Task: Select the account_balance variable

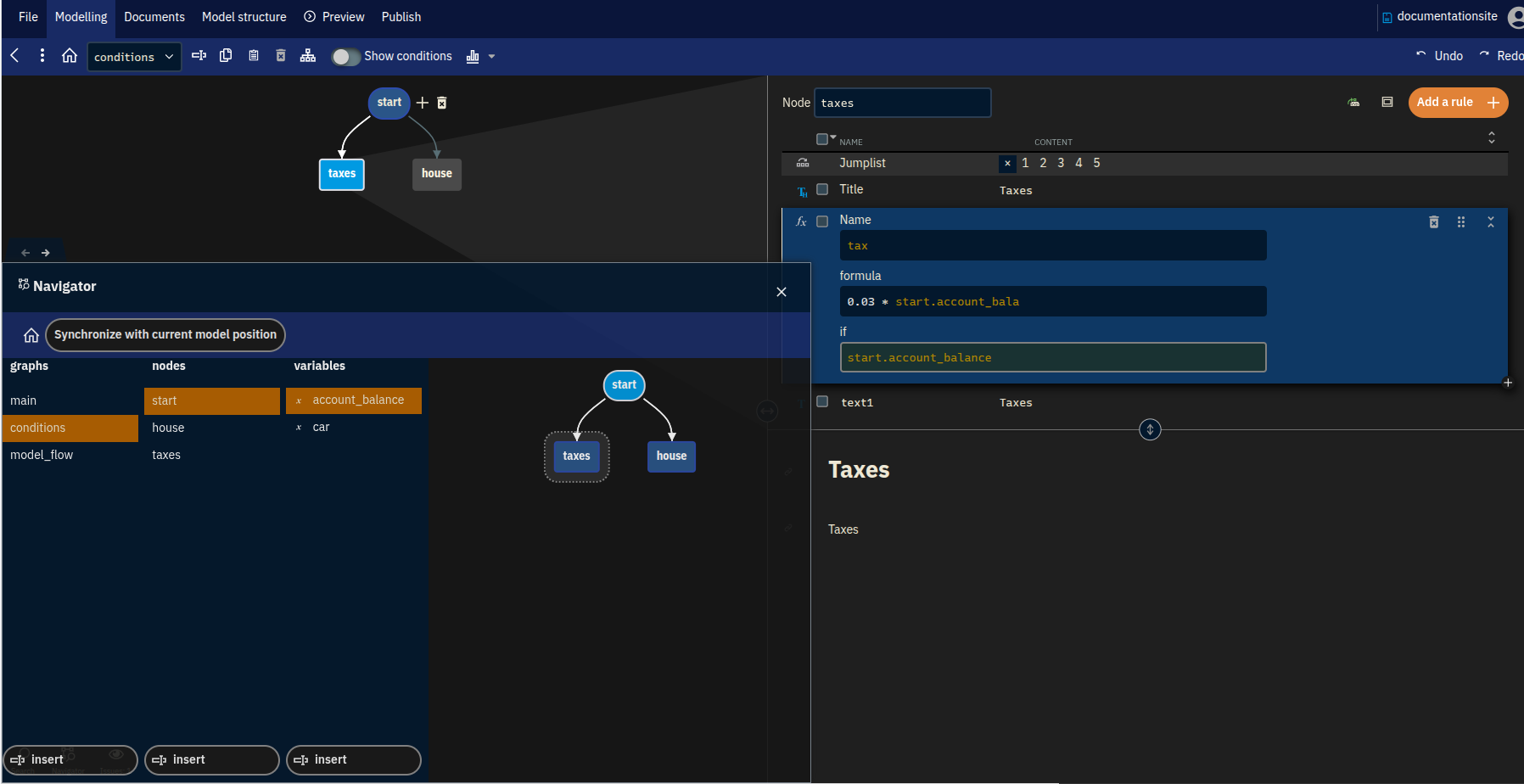Action: (354, 400)
